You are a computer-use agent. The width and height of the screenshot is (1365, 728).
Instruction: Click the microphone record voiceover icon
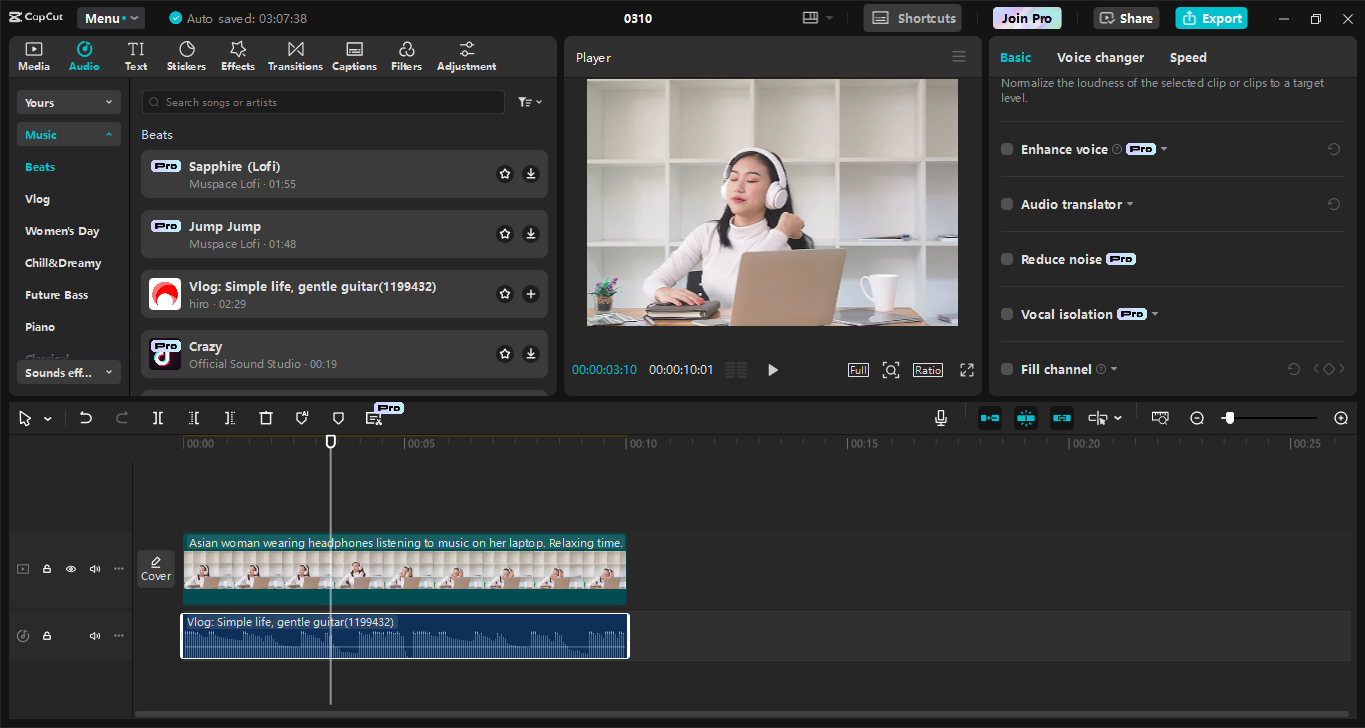coord(940,418)
